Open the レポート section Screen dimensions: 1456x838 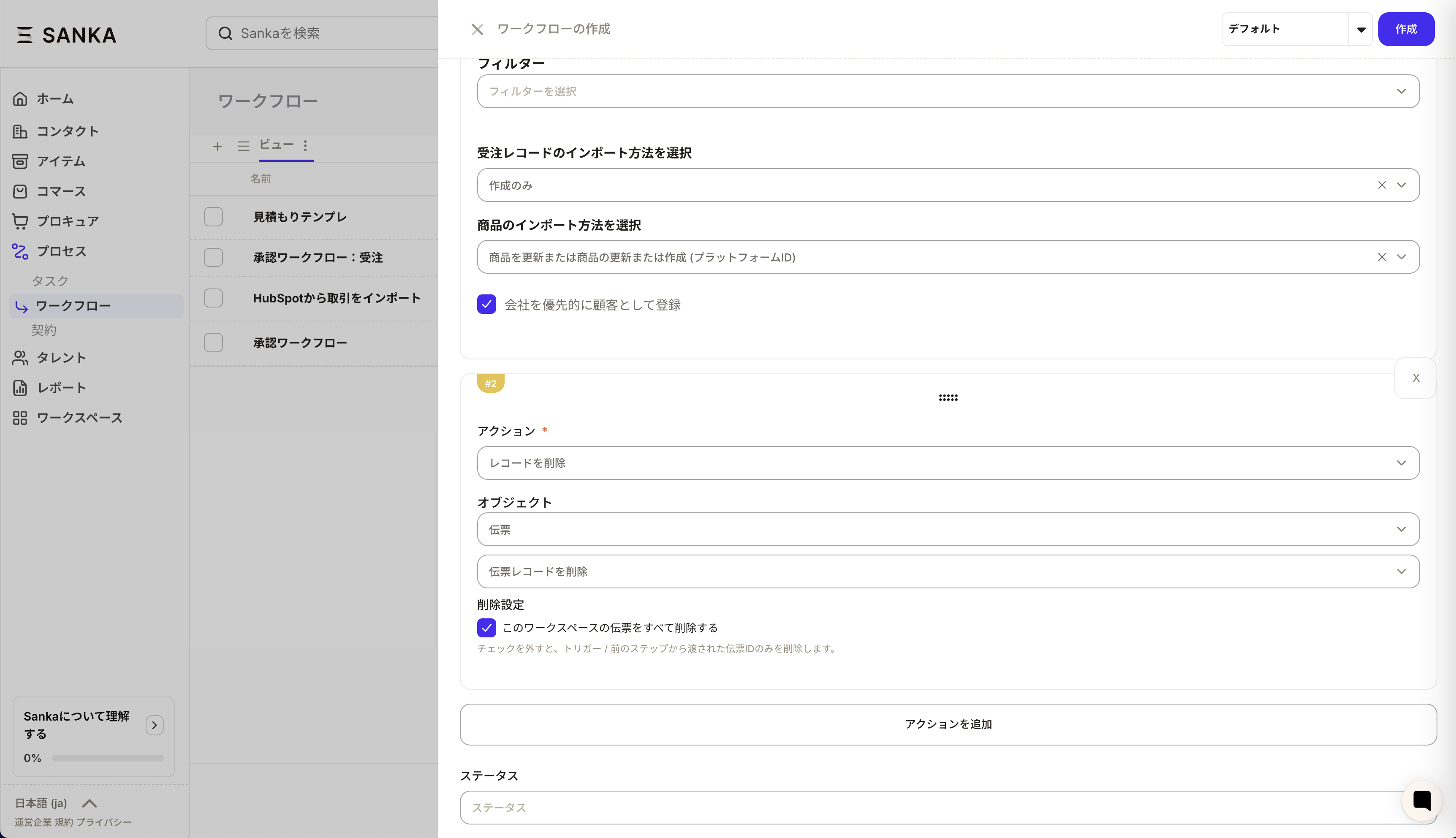coord(60,387)
